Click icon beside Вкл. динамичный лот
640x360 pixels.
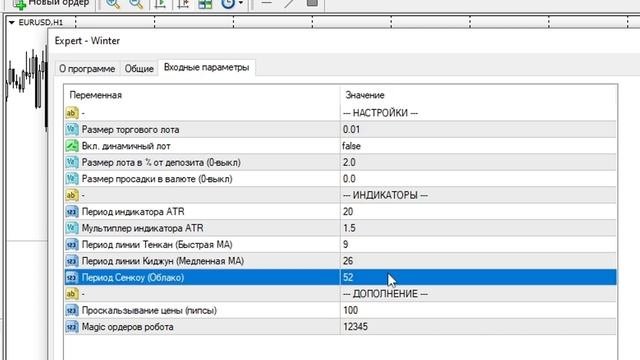(72, 146)
